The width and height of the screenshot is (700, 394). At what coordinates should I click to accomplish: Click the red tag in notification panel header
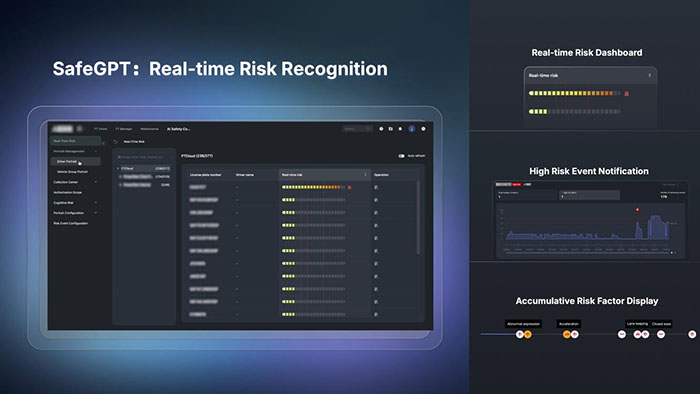click(517, 184)
